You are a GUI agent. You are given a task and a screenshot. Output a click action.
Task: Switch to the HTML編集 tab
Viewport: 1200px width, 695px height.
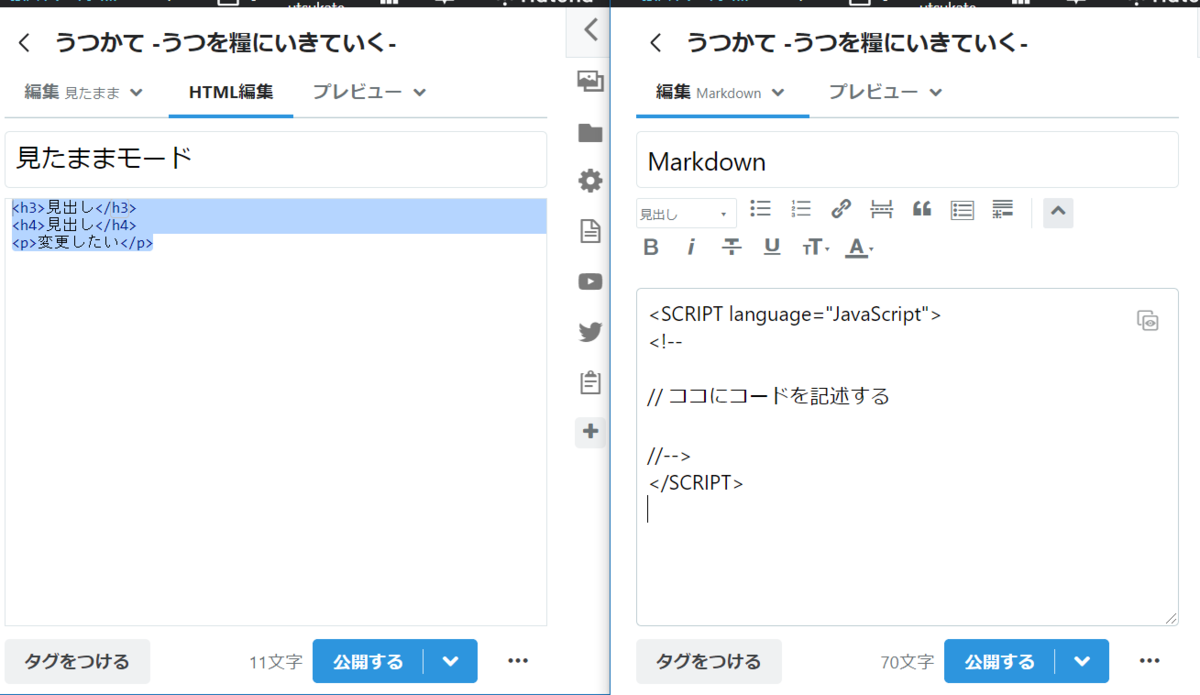coord(231,92)
